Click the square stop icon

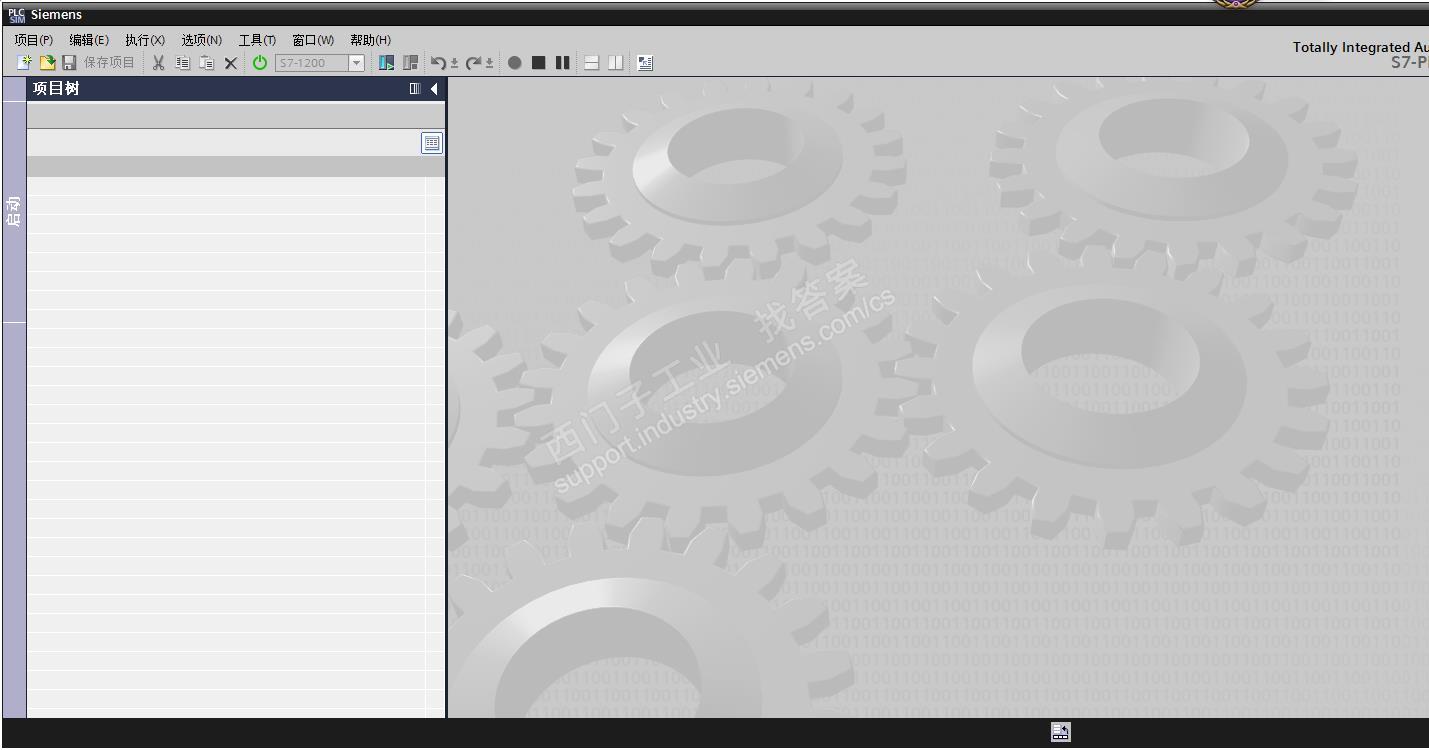point(538,63)
